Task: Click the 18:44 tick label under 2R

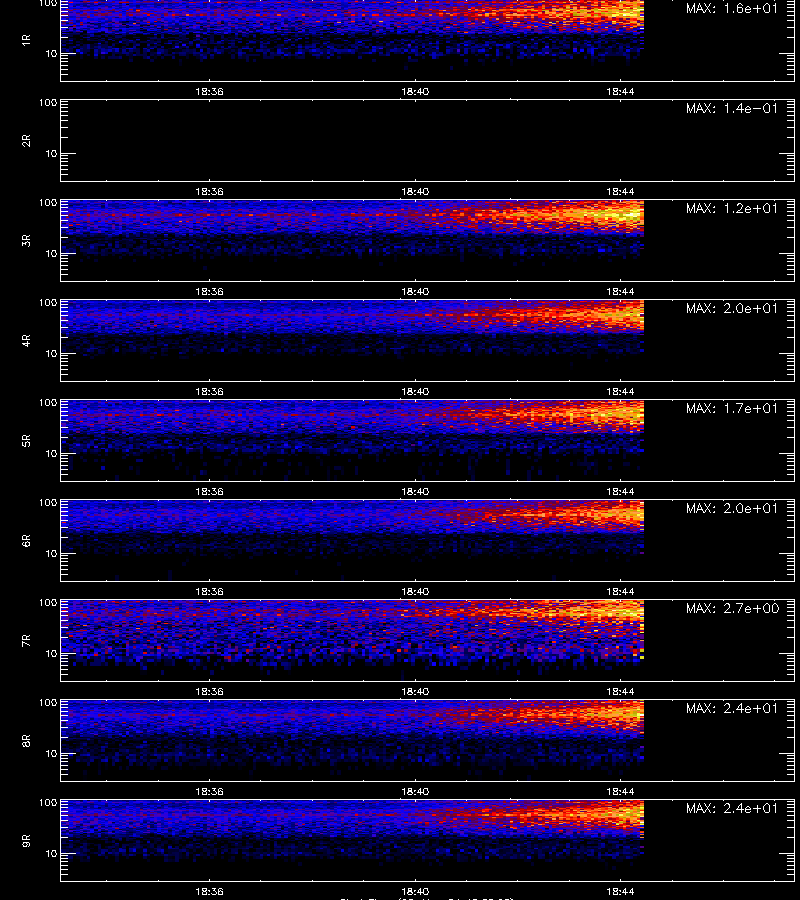Action: (620, 191)
